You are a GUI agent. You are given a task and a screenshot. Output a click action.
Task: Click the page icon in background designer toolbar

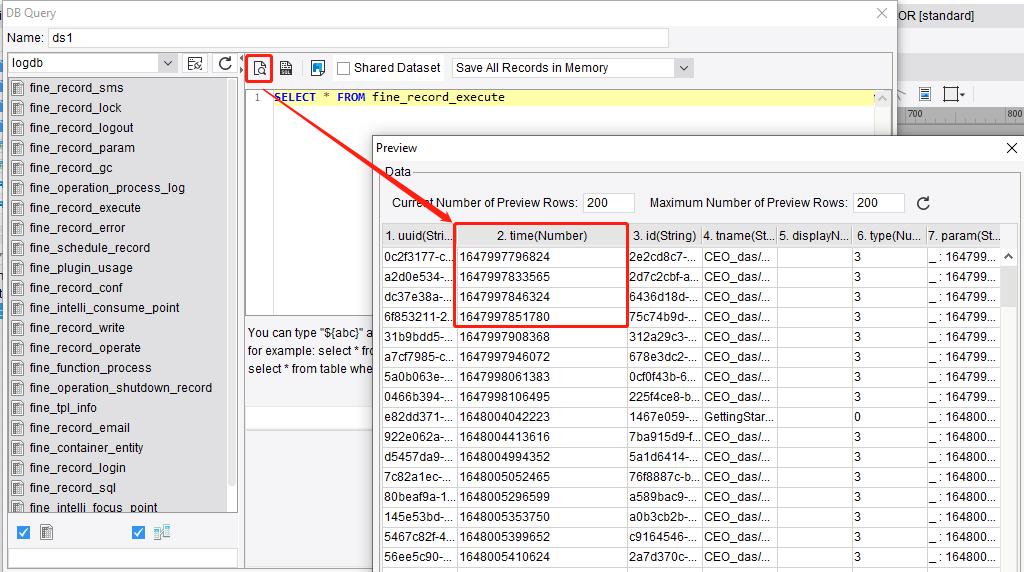click(925, 94)
